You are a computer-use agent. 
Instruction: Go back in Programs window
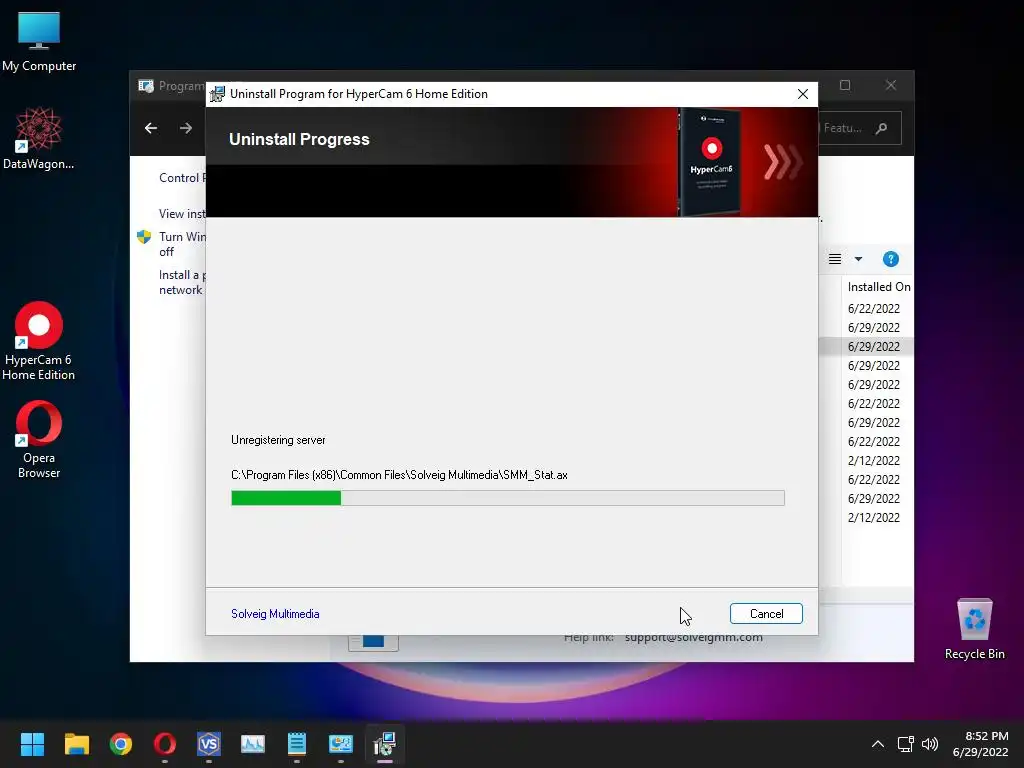(x=151, y=128)
